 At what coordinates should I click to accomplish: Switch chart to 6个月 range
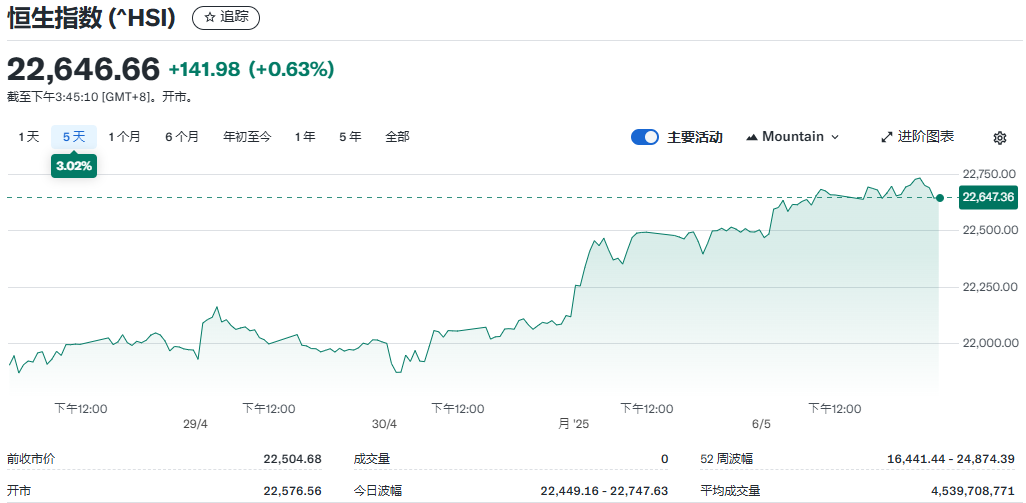click(x=182, y=137)
